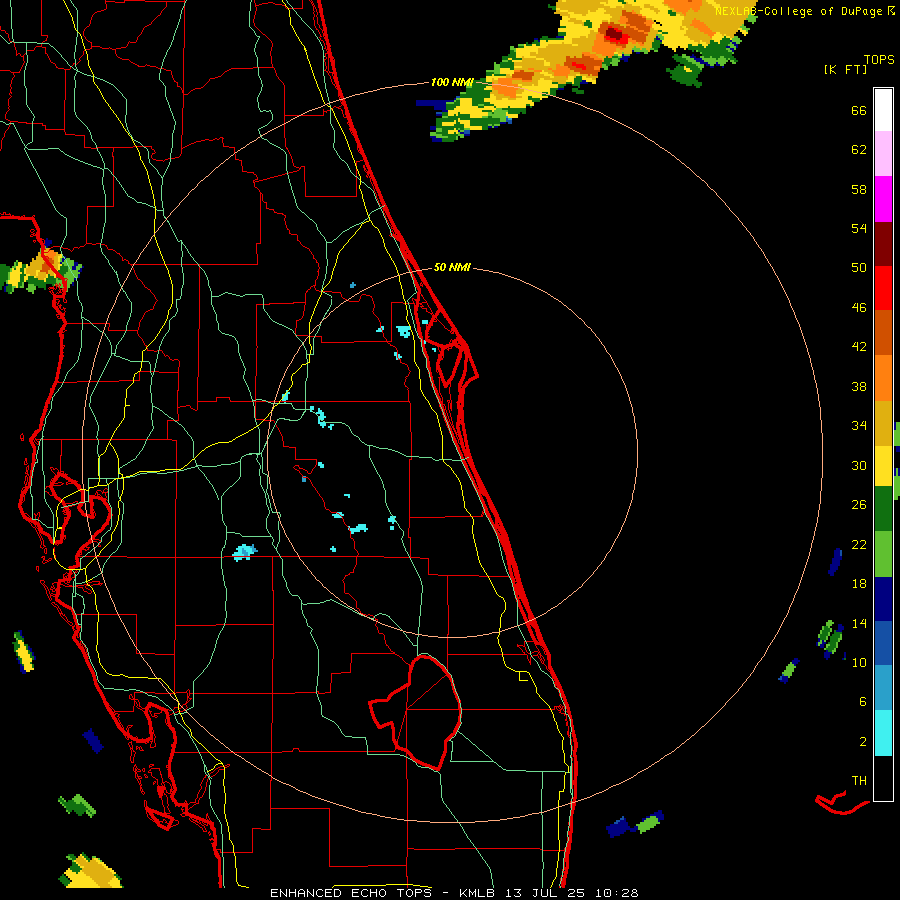900x900 pixels.
Task: Click the dark red storm core offshore
Action: [615, 34]
